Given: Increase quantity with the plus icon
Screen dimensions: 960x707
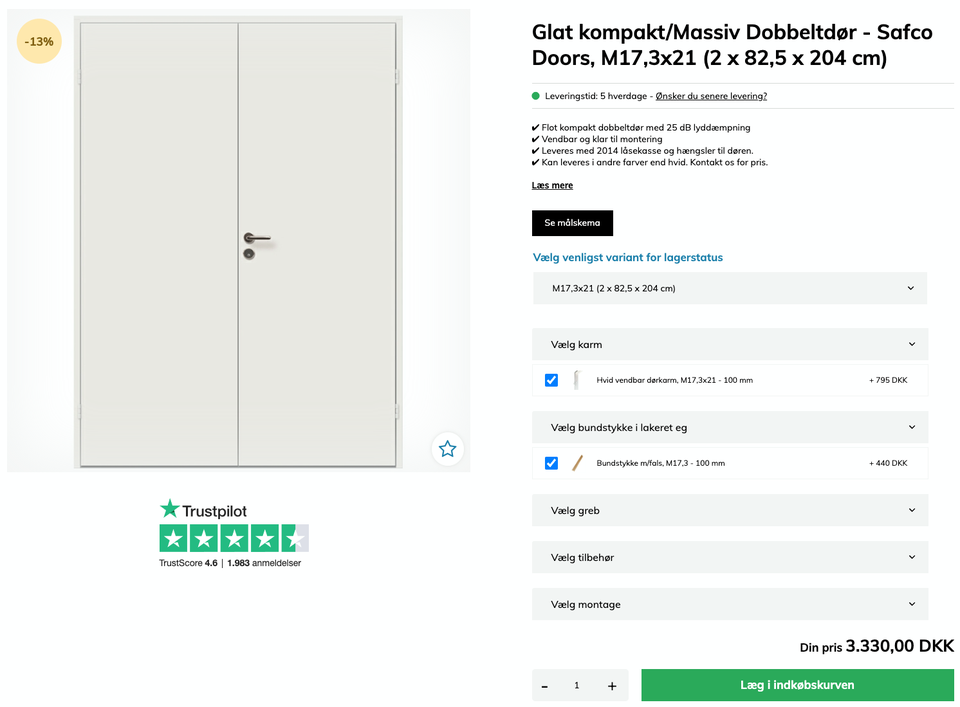Looking at the screenshot, I should coord(612,686).
